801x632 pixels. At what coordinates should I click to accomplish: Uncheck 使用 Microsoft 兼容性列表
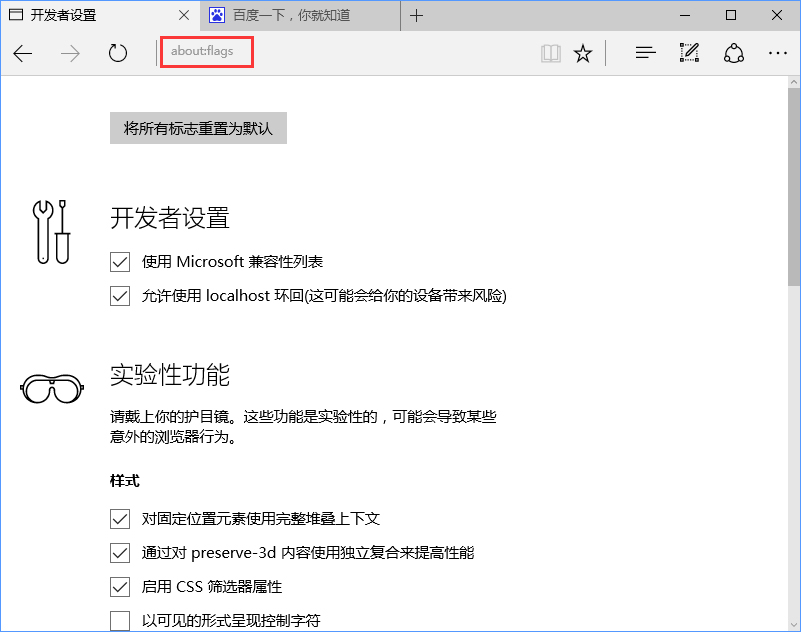(120, 262)
